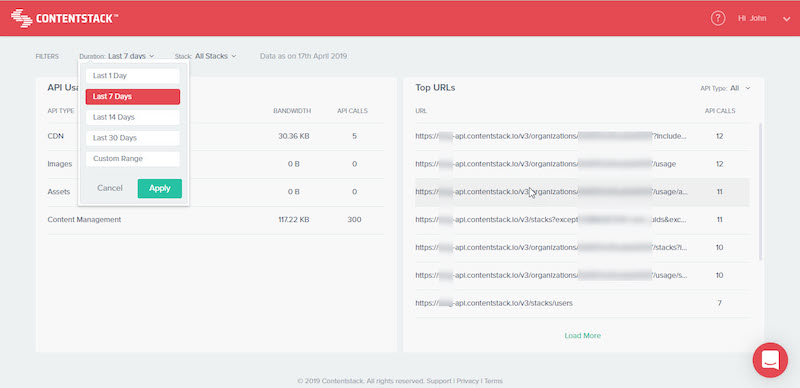
Task: Click the URL row ending with /stacks?i...
Action: pos(582,247)
